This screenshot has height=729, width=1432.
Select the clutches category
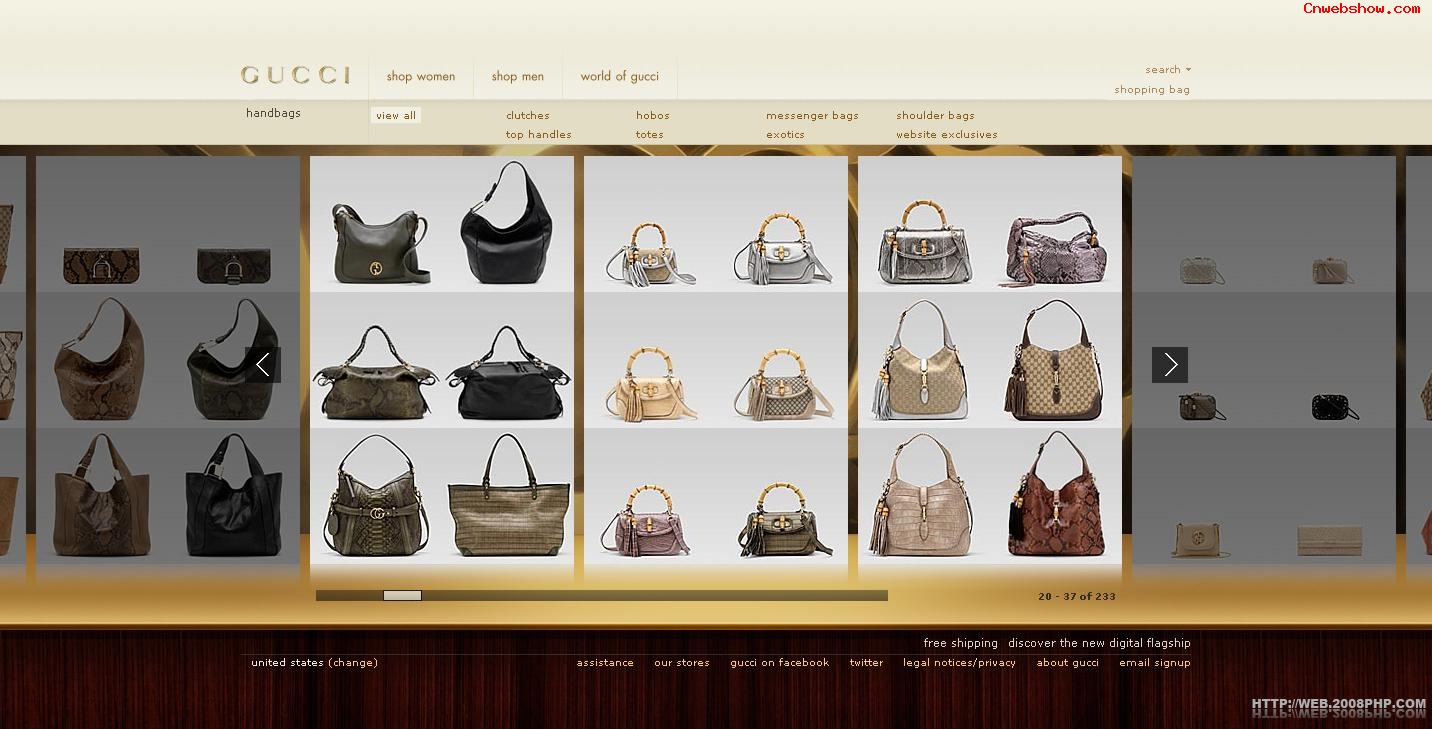(528, 116)
